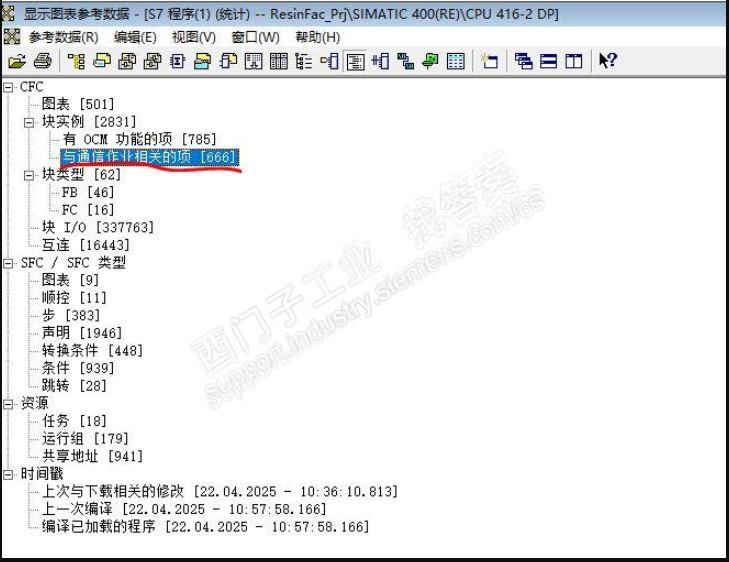This screenshot has height=562, width=729.
Task: Select the 运行组 [179] item
Action: click(x=85, y=438)
